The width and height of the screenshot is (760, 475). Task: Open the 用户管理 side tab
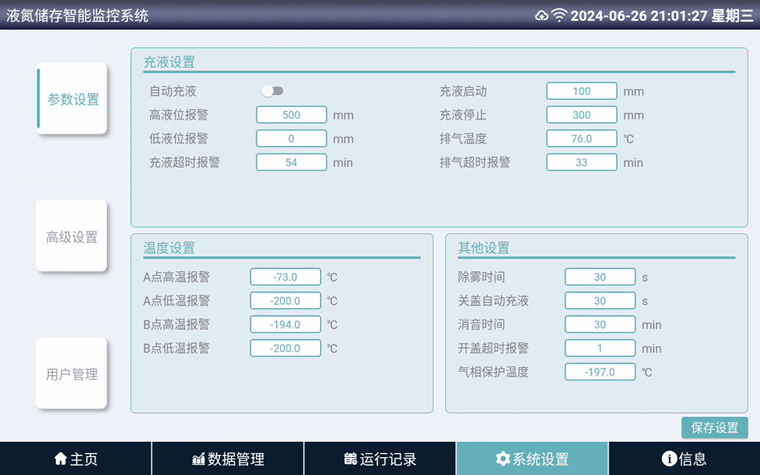point(72,373)
